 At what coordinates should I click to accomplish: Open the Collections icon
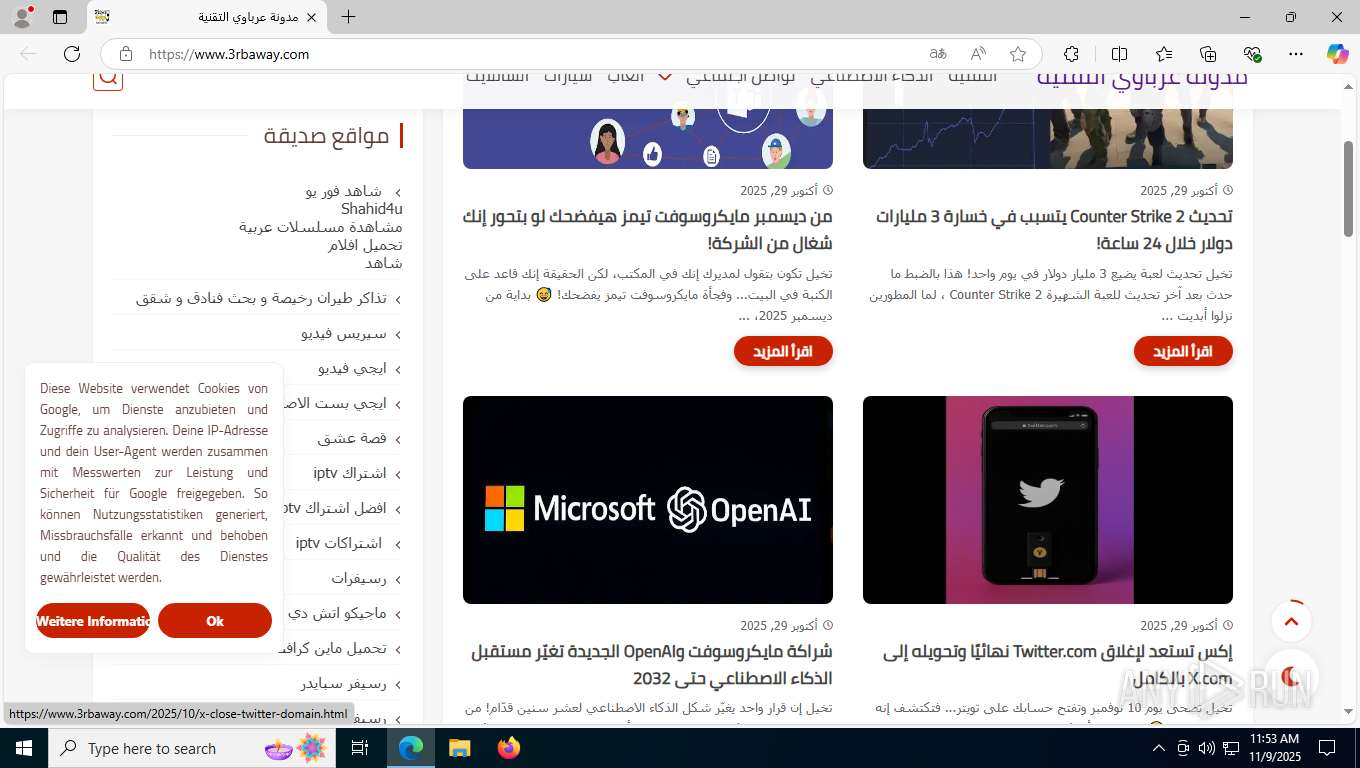(x=1208, y=54)
